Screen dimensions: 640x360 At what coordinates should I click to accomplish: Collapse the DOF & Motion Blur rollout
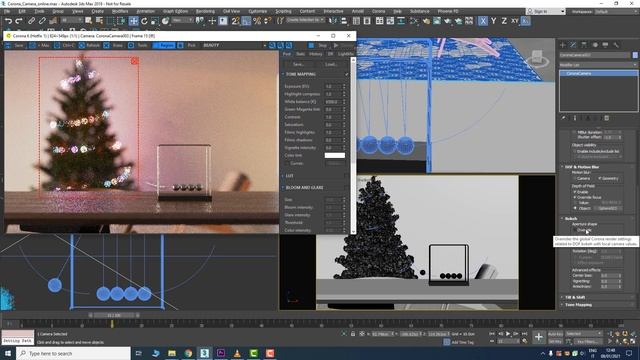[582, 167]
